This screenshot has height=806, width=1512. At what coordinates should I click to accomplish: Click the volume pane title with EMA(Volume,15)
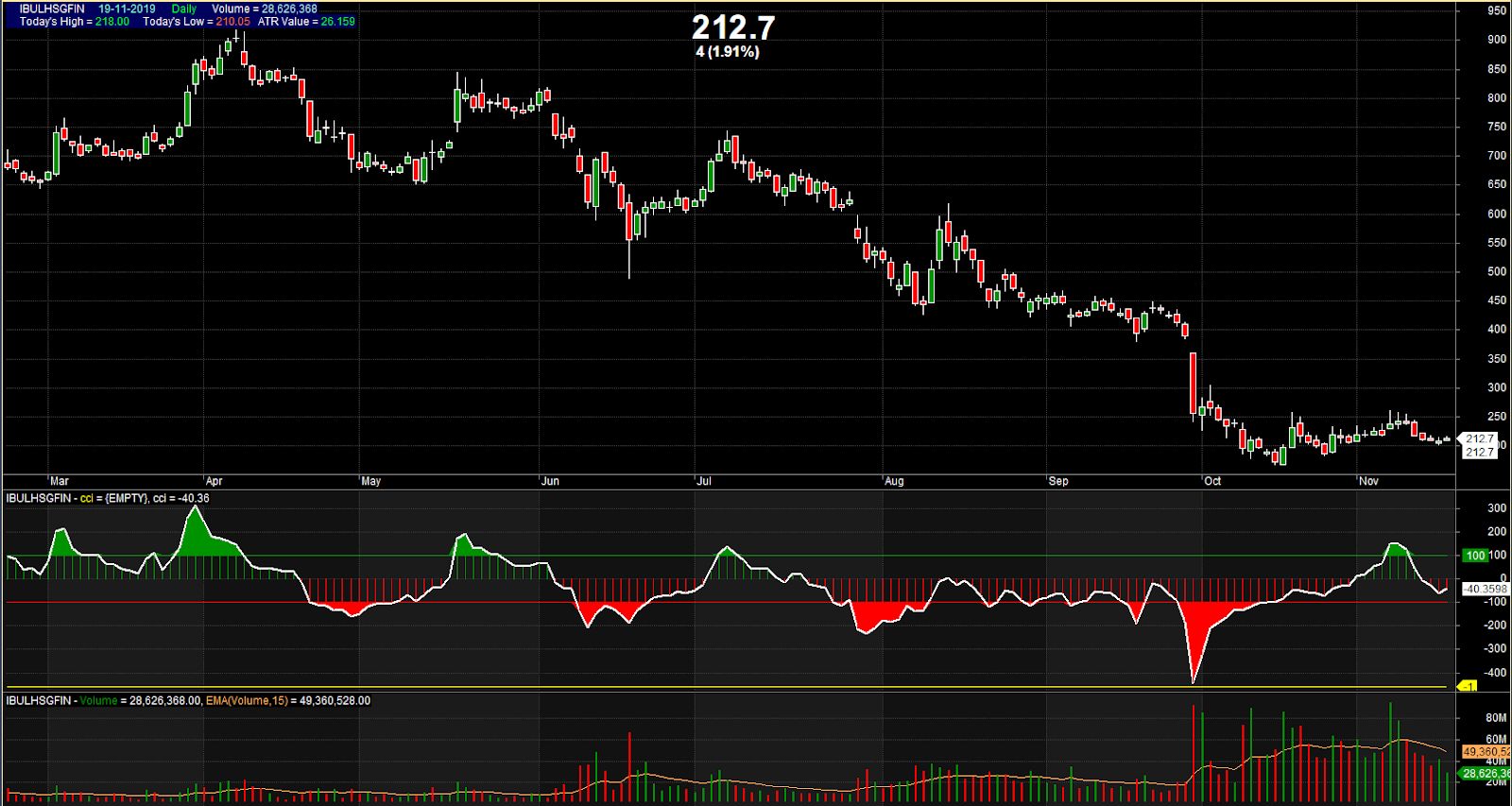point(188,701)
